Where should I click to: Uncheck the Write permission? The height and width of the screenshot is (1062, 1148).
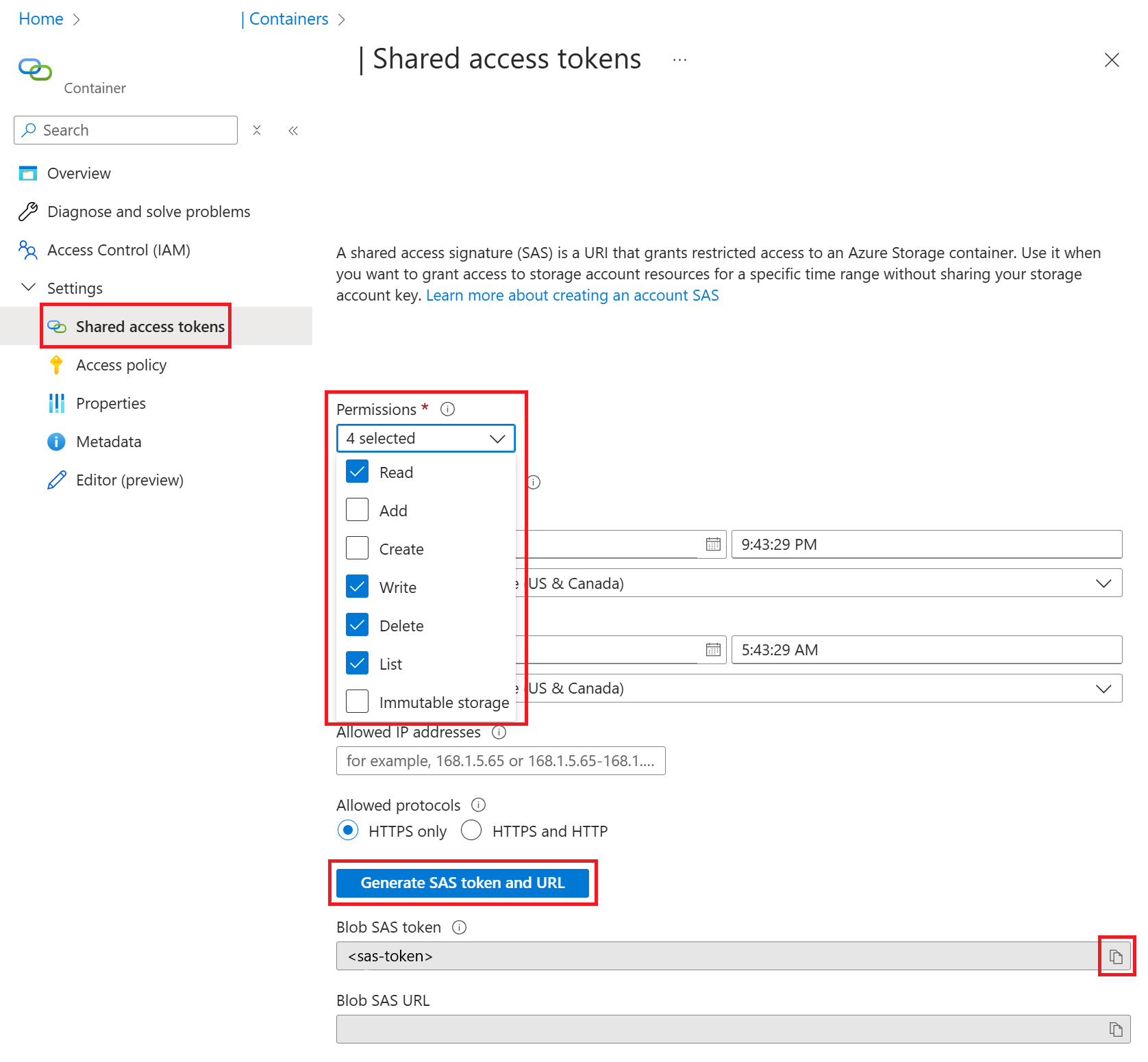pos(357,587)
